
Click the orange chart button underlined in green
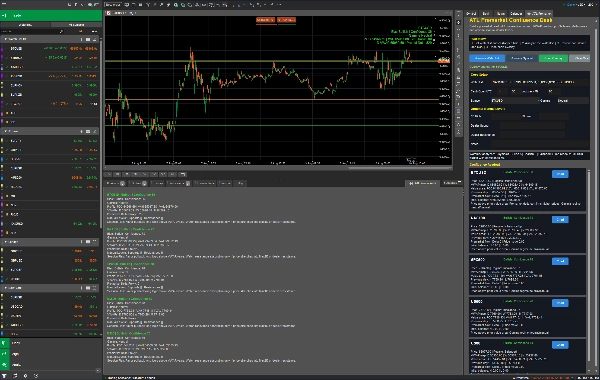point(286,20)
